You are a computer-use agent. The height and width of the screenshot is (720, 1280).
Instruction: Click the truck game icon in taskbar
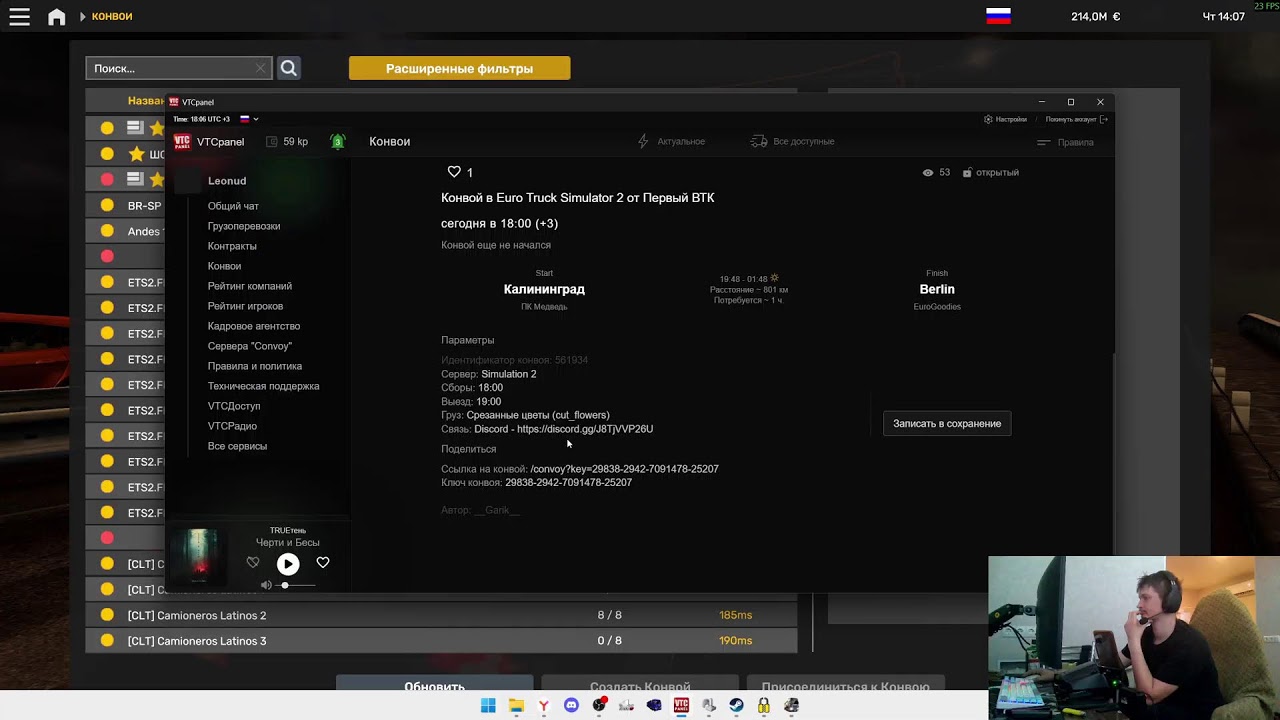[x=791, y=706]
